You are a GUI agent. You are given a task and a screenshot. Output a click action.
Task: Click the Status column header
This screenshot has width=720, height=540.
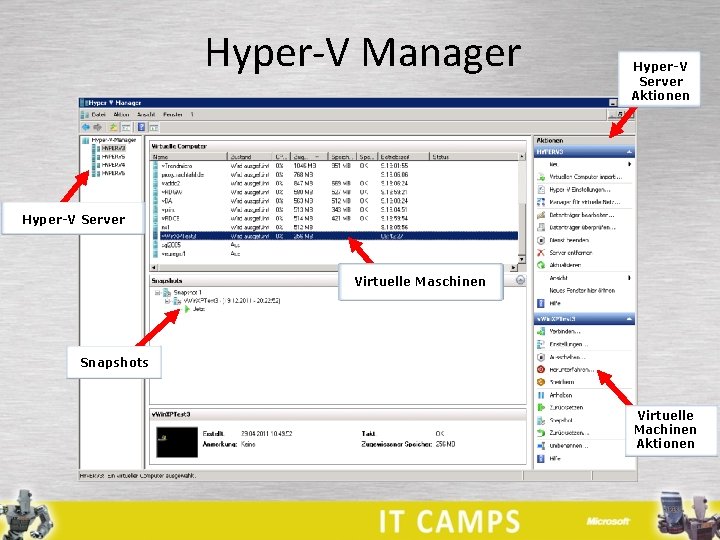[473, 157]
